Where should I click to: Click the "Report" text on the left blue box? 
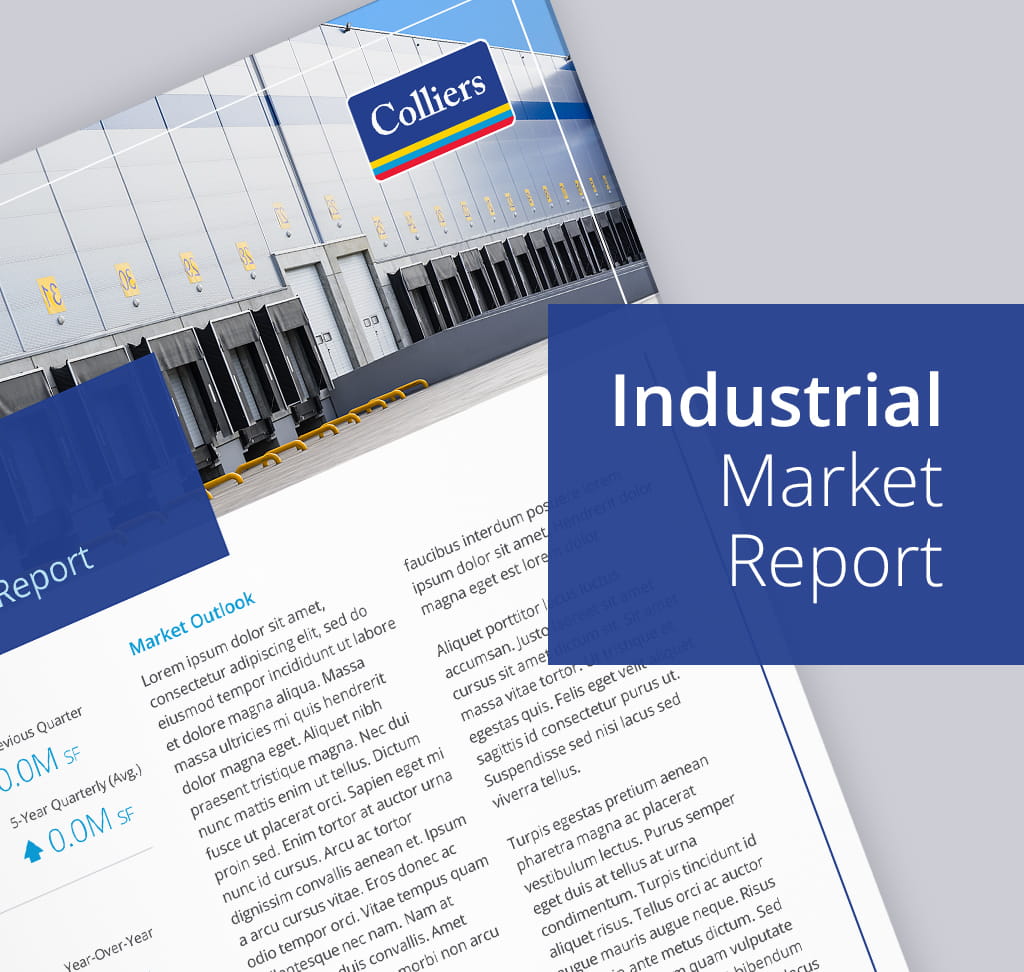(45, 577)
